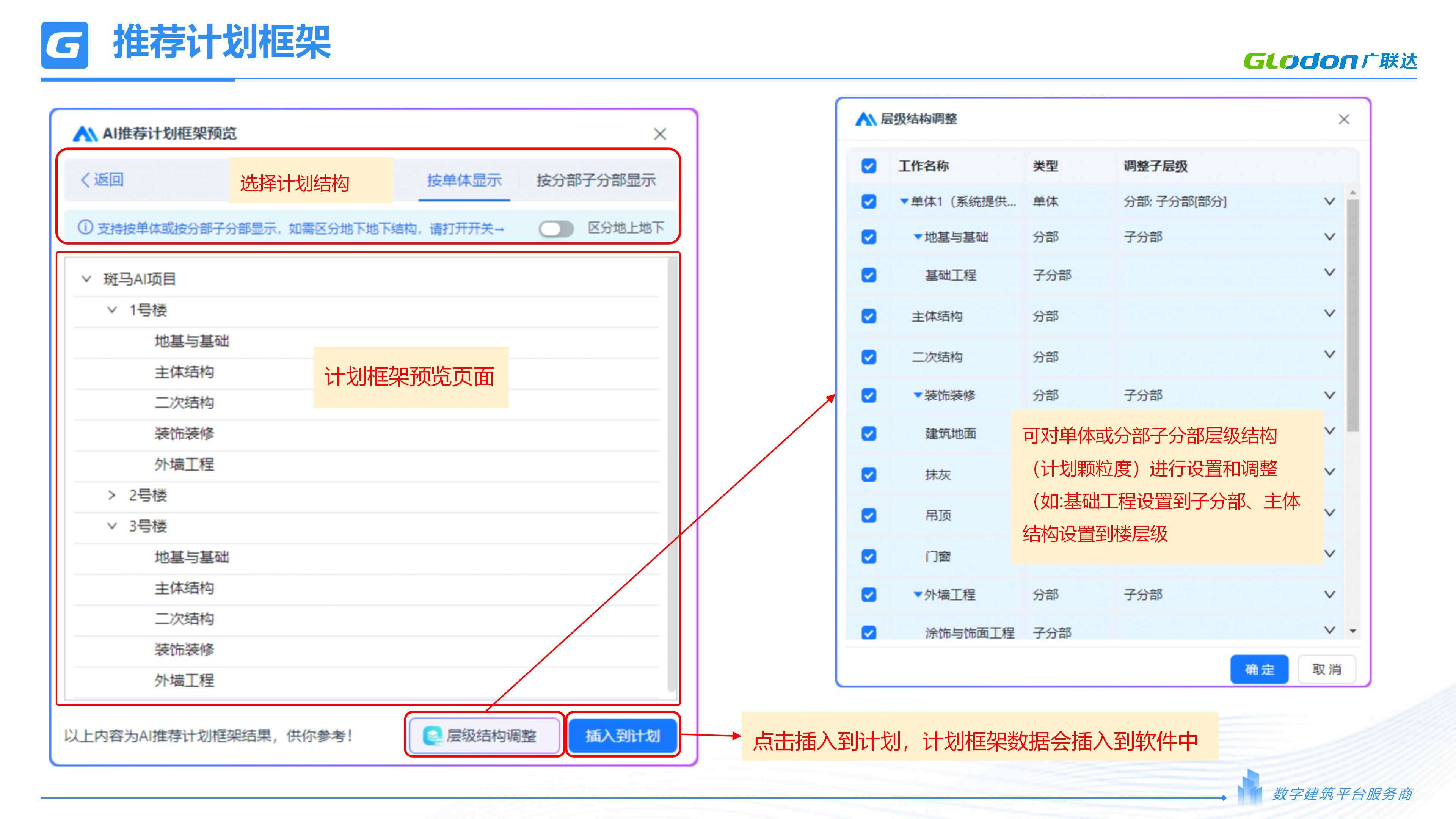1456x819 pixels.
Task: Click the 调整子层级 column header
Action: click(x=1155, y=166)
